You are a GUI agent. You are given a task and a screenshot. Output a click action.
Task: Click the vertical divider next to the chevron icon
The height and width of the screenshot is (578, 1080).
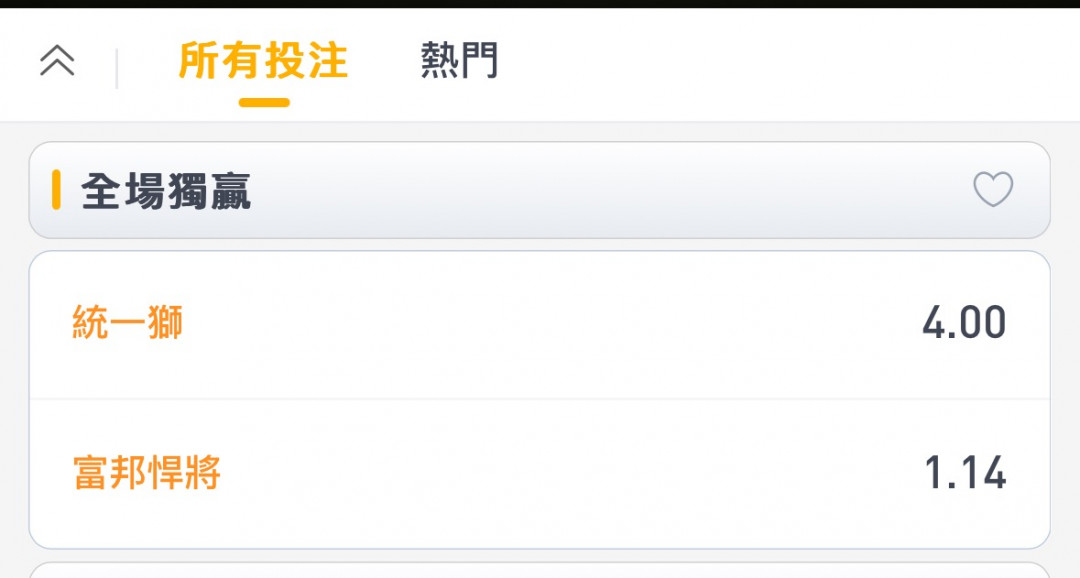coord(116,68)
